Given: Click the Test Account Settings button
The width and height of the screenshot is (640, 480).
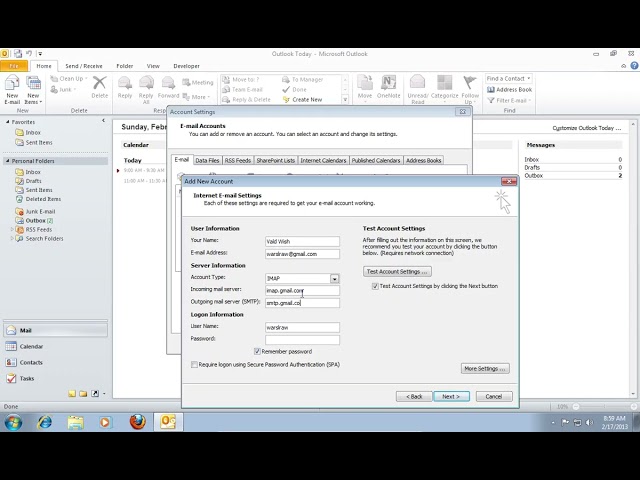Looking at the screenshot, I should tap(397, 271).
